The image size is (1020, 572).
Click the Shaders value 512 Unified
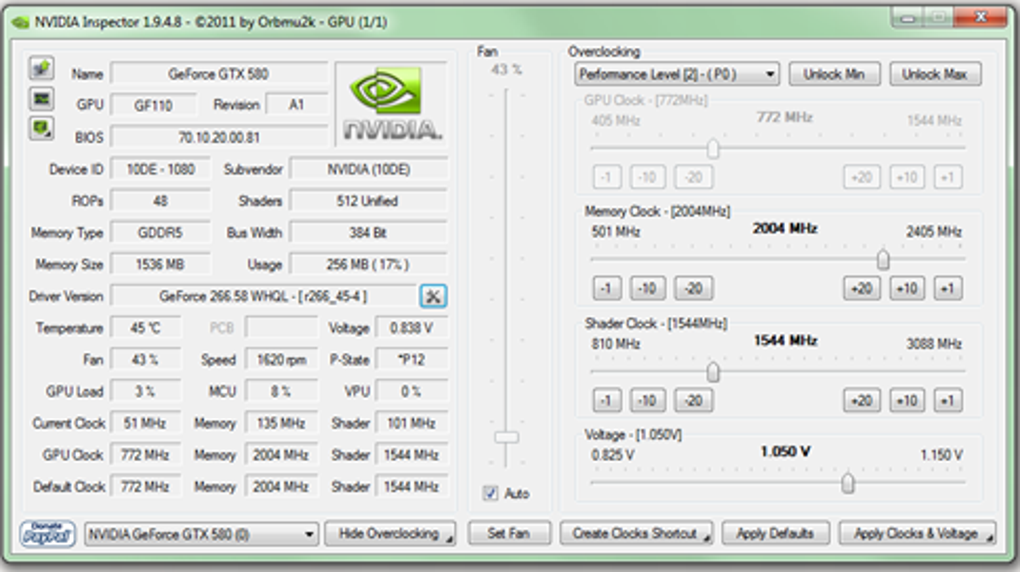[368, 201]
